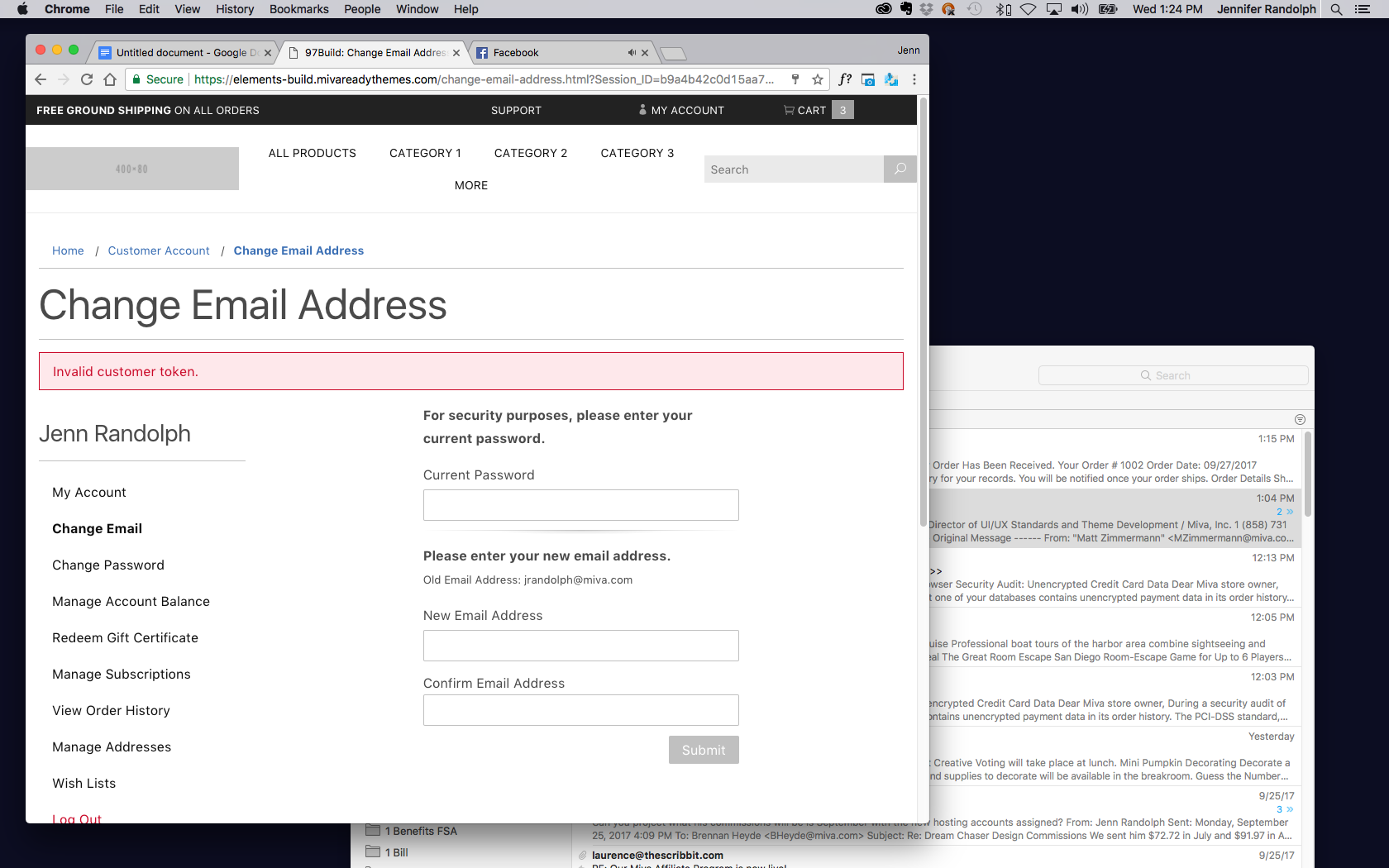Open the new tab button
The image size is (1389, 868).
tap(674, 54)
